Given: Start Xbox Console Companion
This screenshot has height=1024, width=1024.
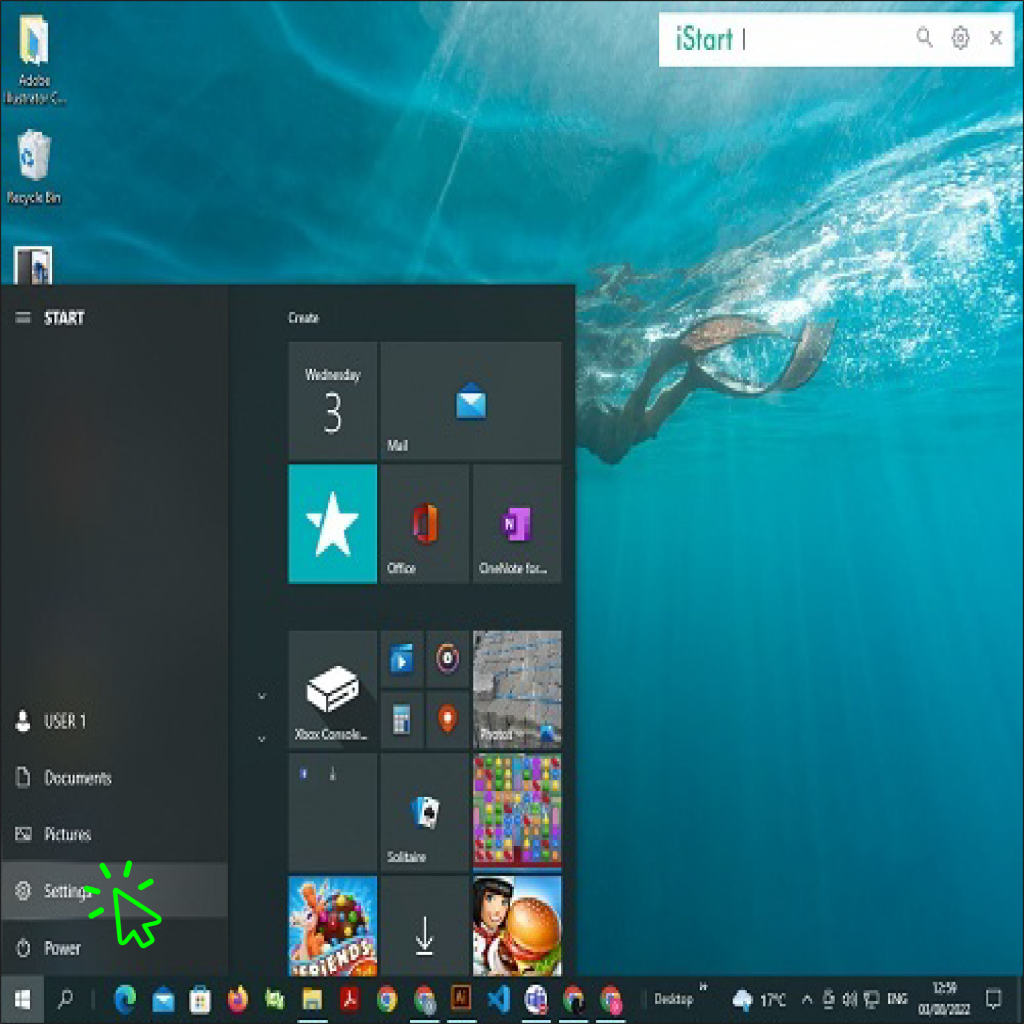Looking at the screenshot, I should [332, 688].
